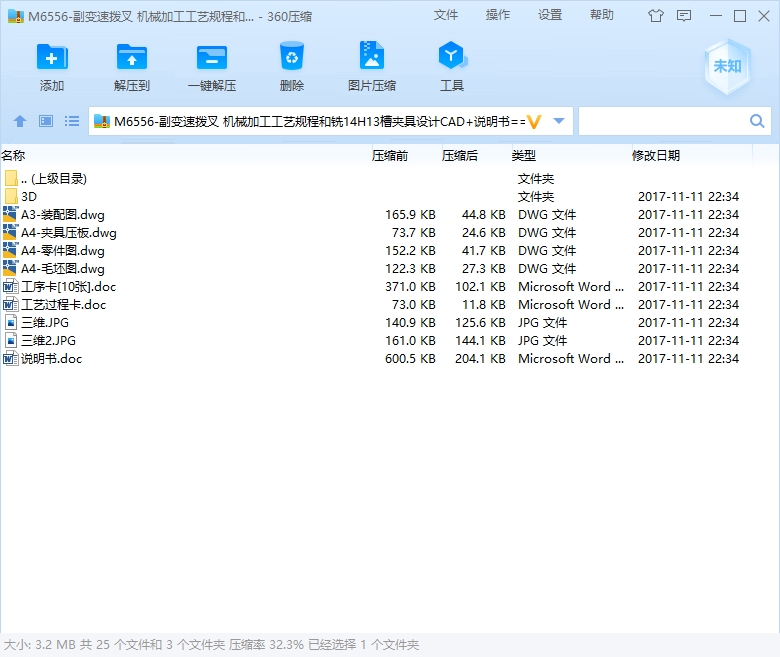Image resolution: width=780 pixels, height=657 pixels.
Task: Select file name A4-零件图.dwg
Action: pyautogui.click(x=63, y=250)
